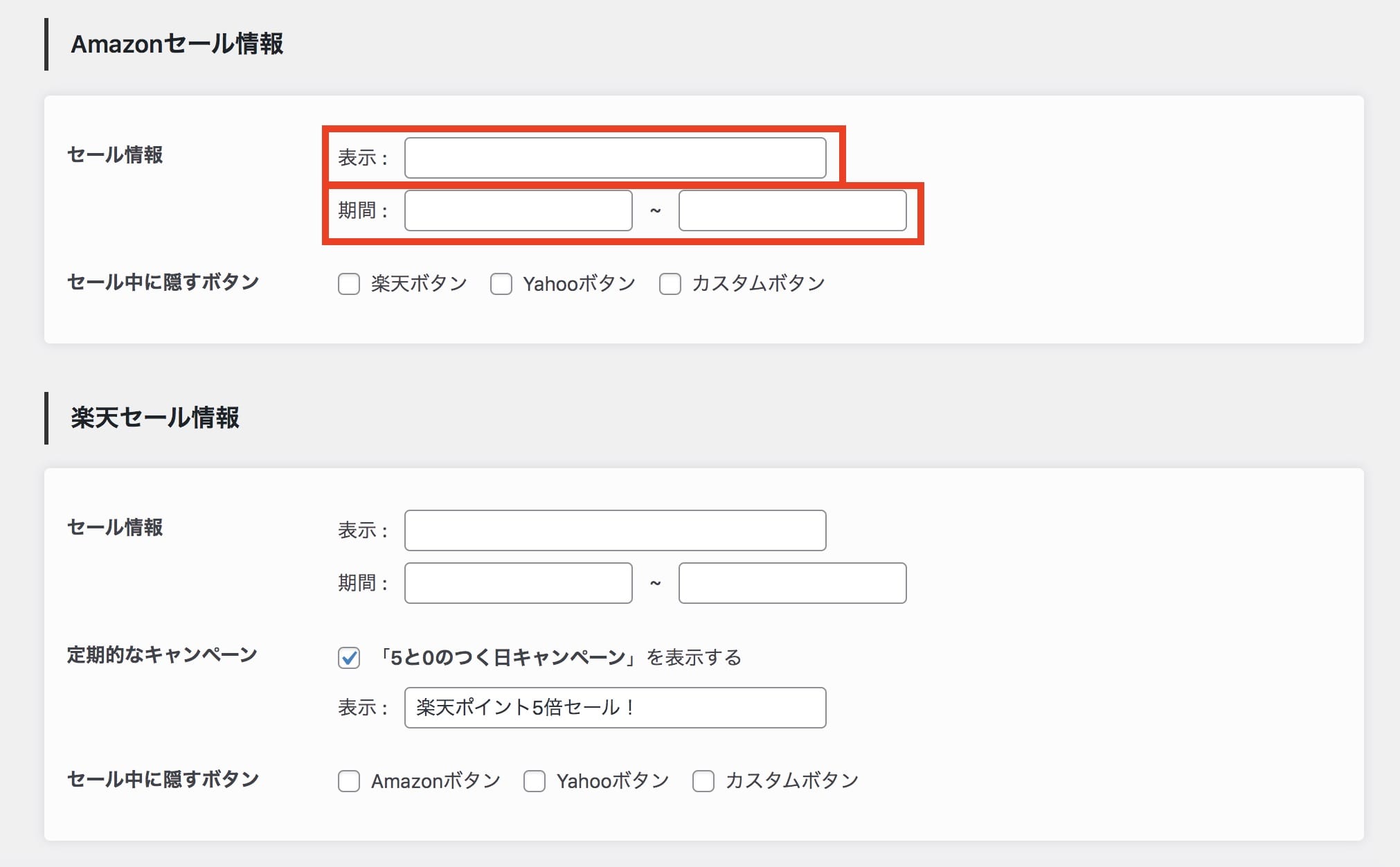Click the highlighted 表示 input in Amazonセール情報
The width and height of the screenshot is (1400, 867).
[613, 158]
